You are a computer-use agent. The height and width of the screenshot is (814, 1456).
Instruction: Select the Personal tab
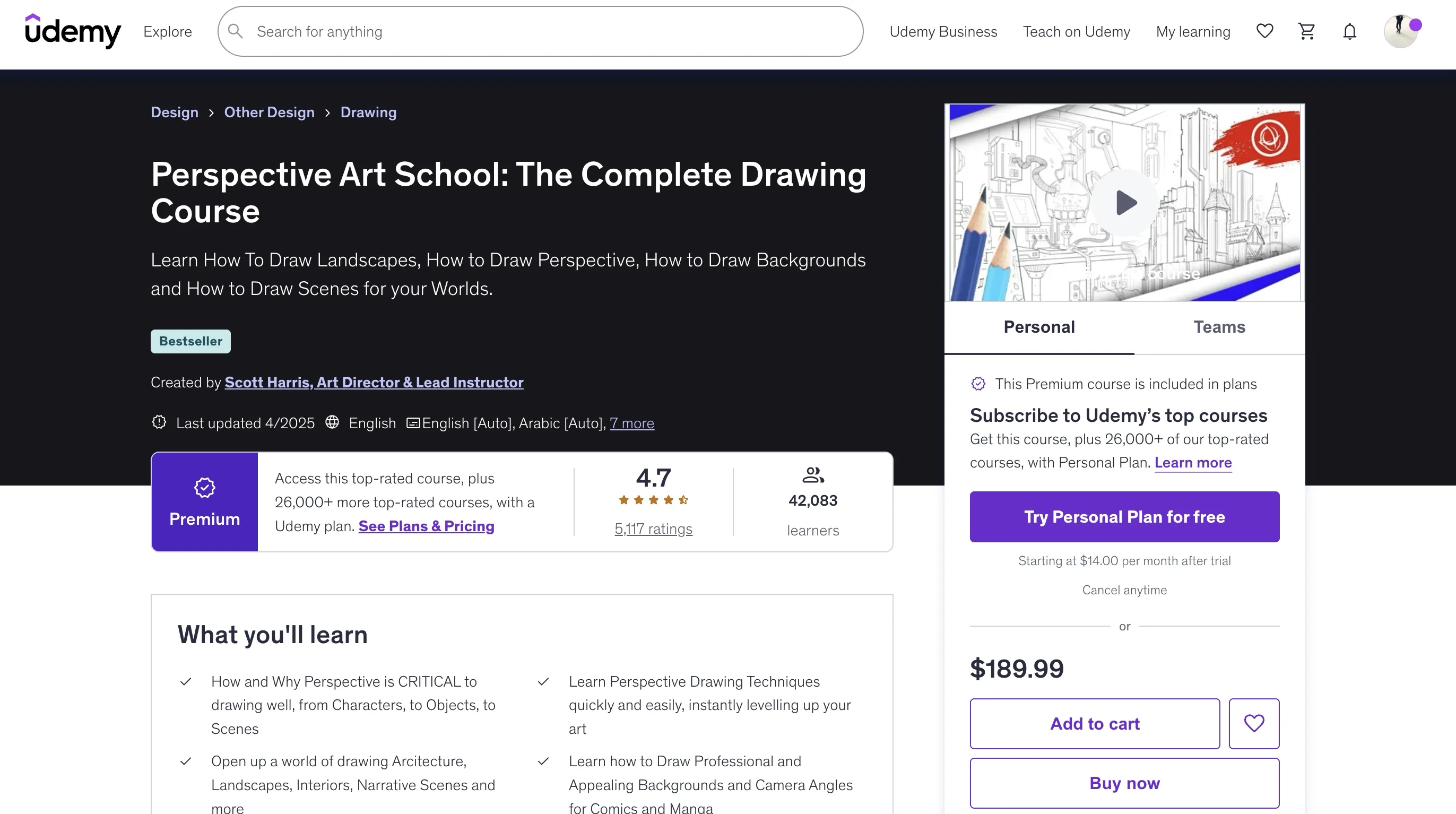tap(1039, 327)
